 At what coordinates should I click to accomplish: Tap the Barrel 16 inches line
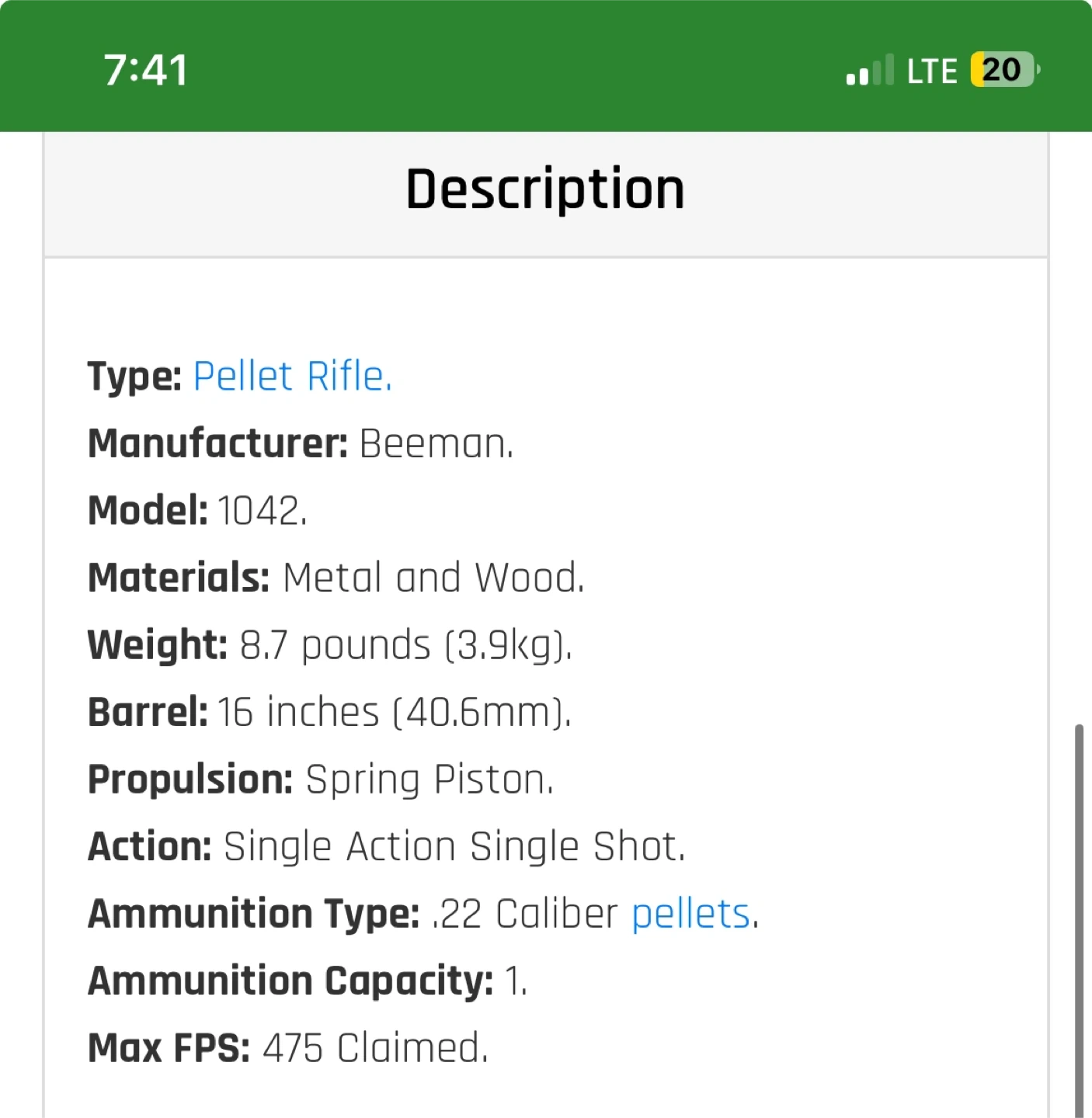329,713
